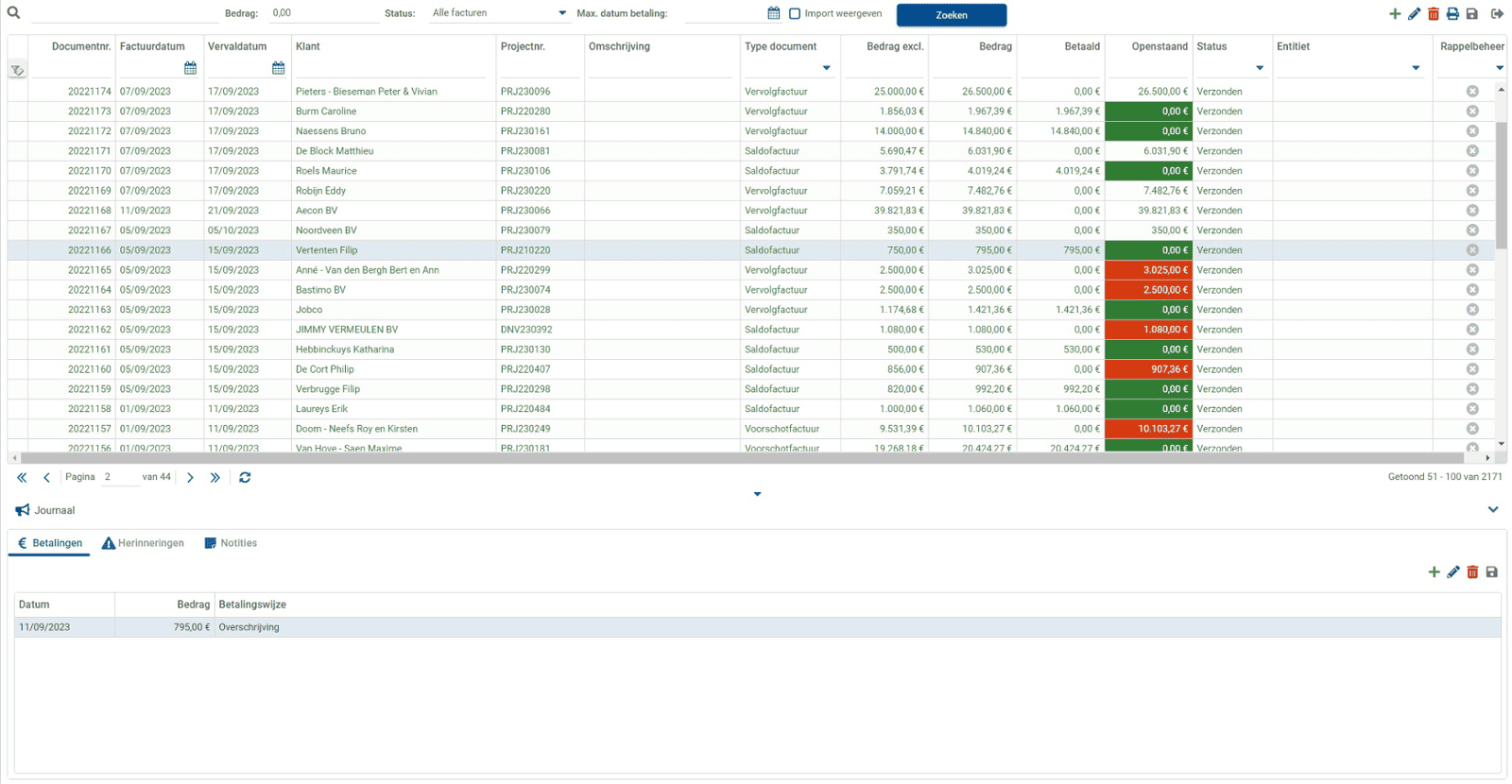1512x784 pixels.
Task: Print the invoice list with printer icon
Action: point(1452,14)
